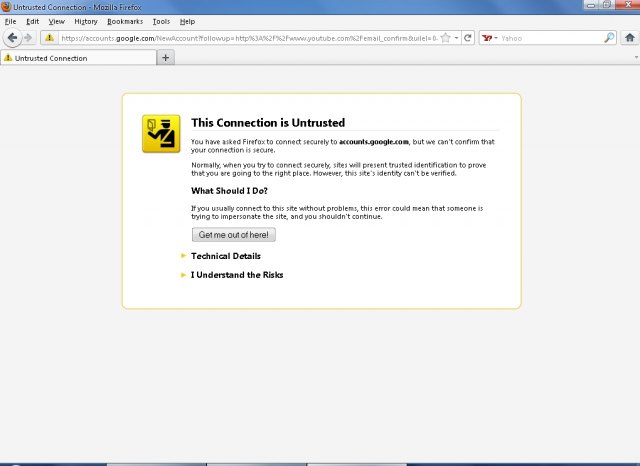Screen dimensions: 640x466
Task: Select the Untrusted Connection tab
Action: pos(78,58)
